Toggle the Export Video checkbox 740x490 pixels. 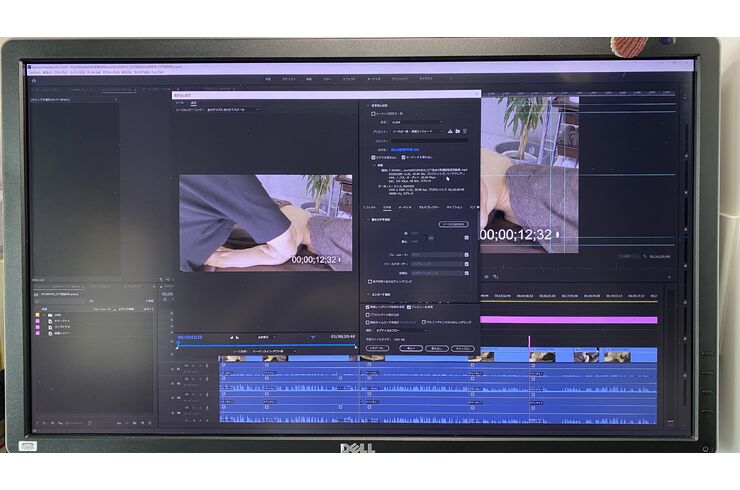pyautogui.click(x=373, y=157)
